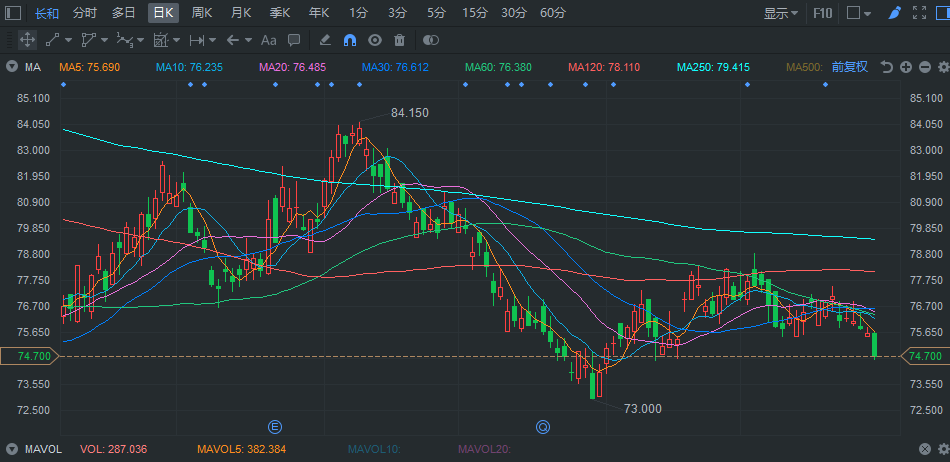
Task: Toggle drawings visibility eye icon
Action: pos(375,40)
